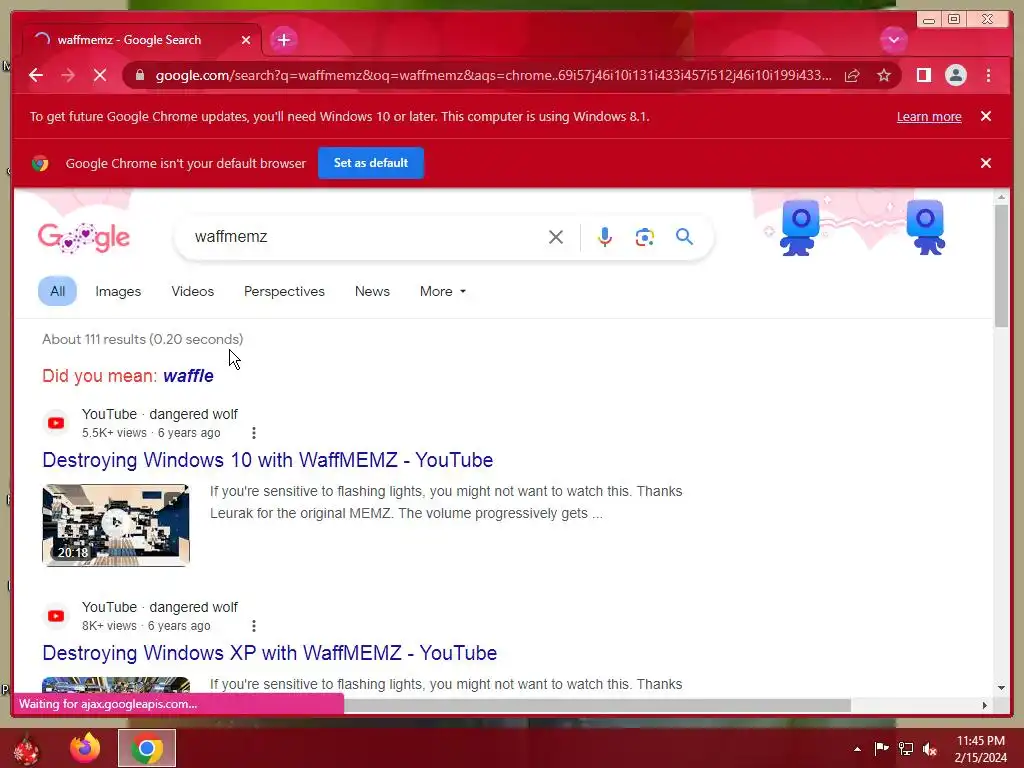Dismiss the Windows 8.1 update warning

pyautogui.click(x=986, y=116)
